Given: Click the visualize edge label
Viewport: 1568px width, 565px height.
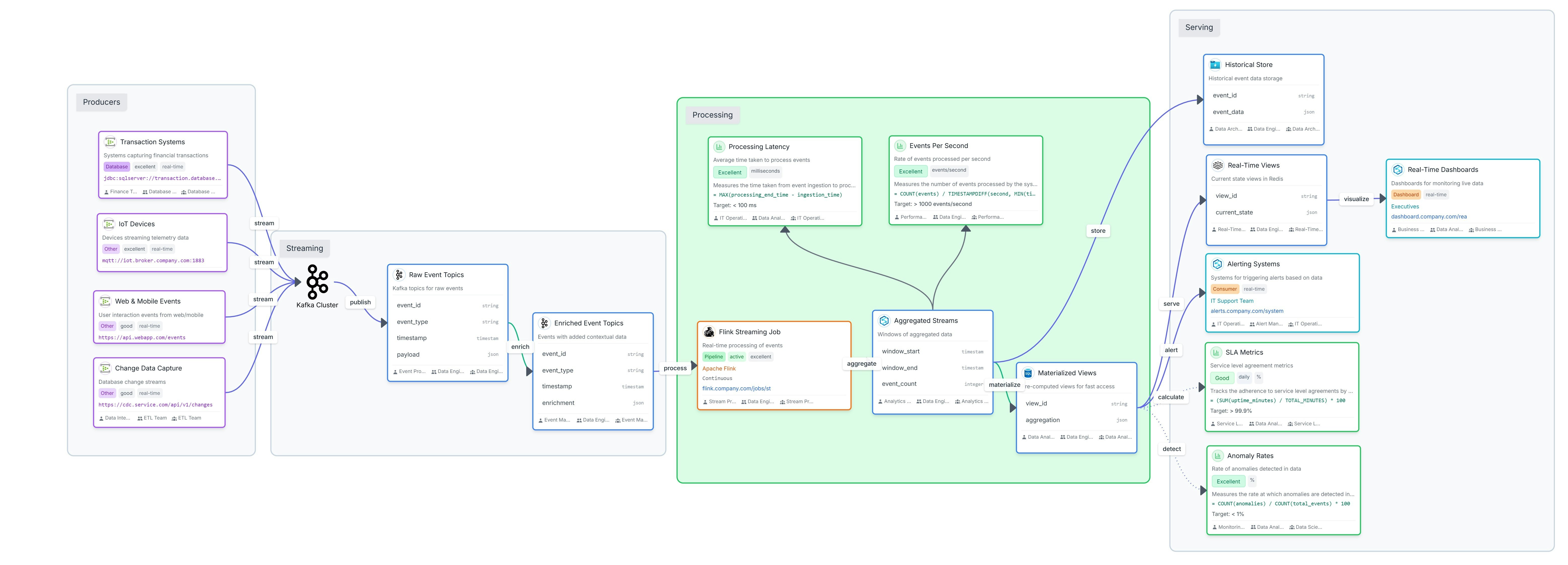Looking at the screenshot, I should point(1357,199).
